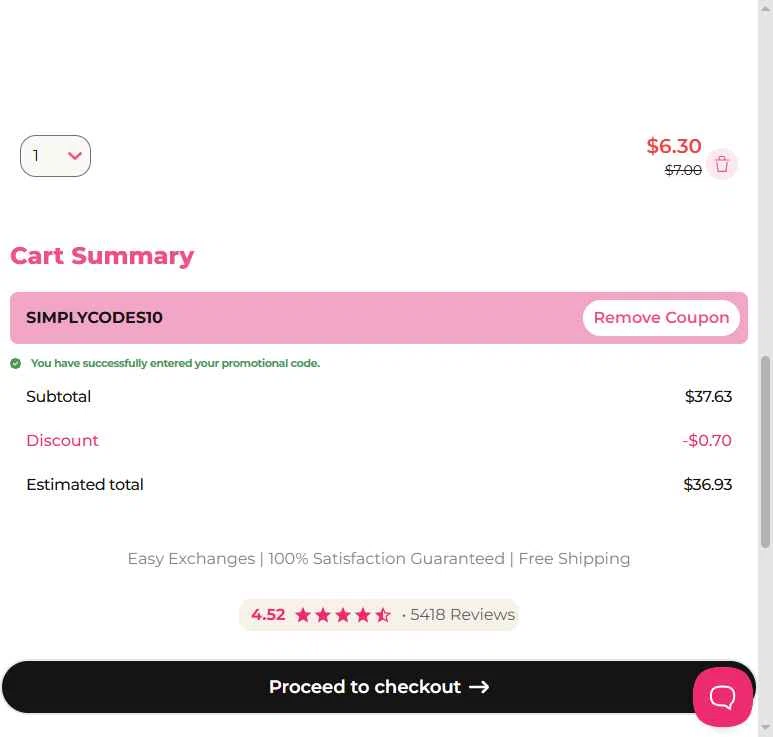Click the vertical scrollbar thumb
Viewport: 773px width, 737px height.
pos(766,450)
